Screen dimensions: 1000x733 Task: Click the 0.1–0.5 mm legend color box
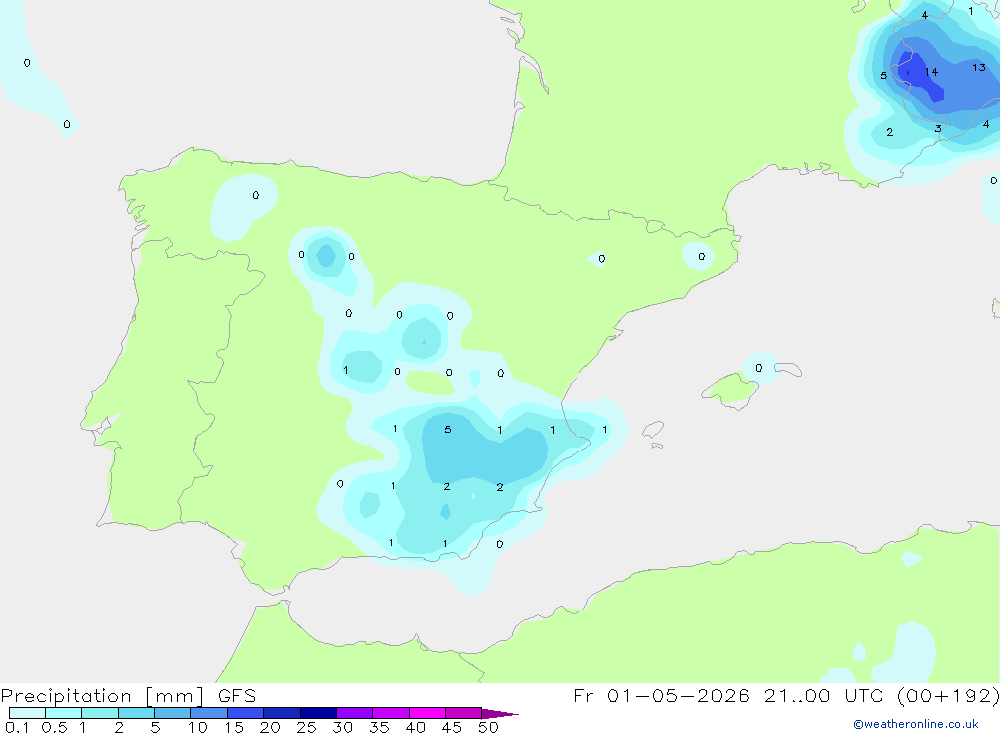pos(27,713)
